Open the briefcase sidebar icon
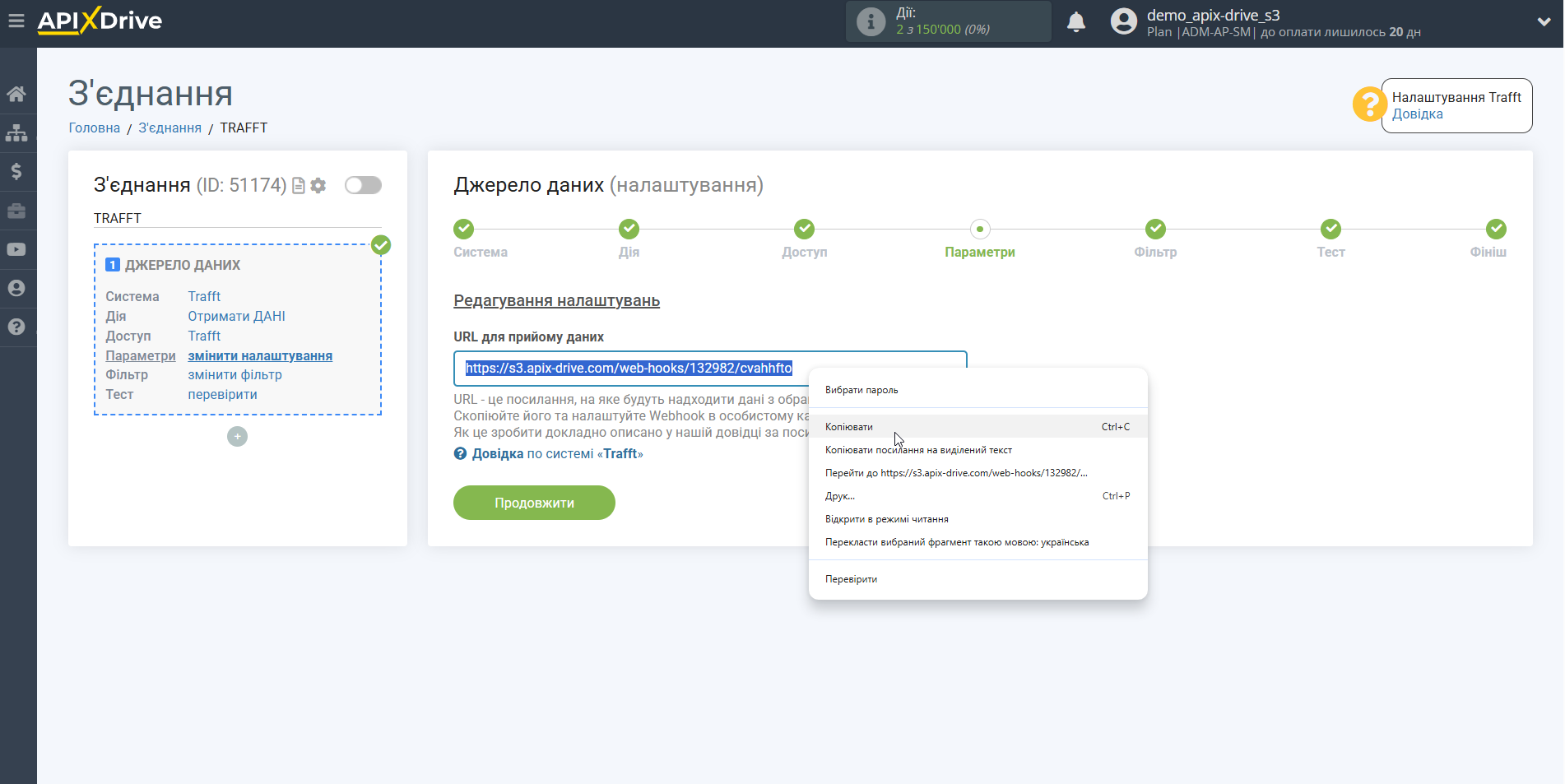Screen dimensions: 1565x784 click(x=16, y=211)
